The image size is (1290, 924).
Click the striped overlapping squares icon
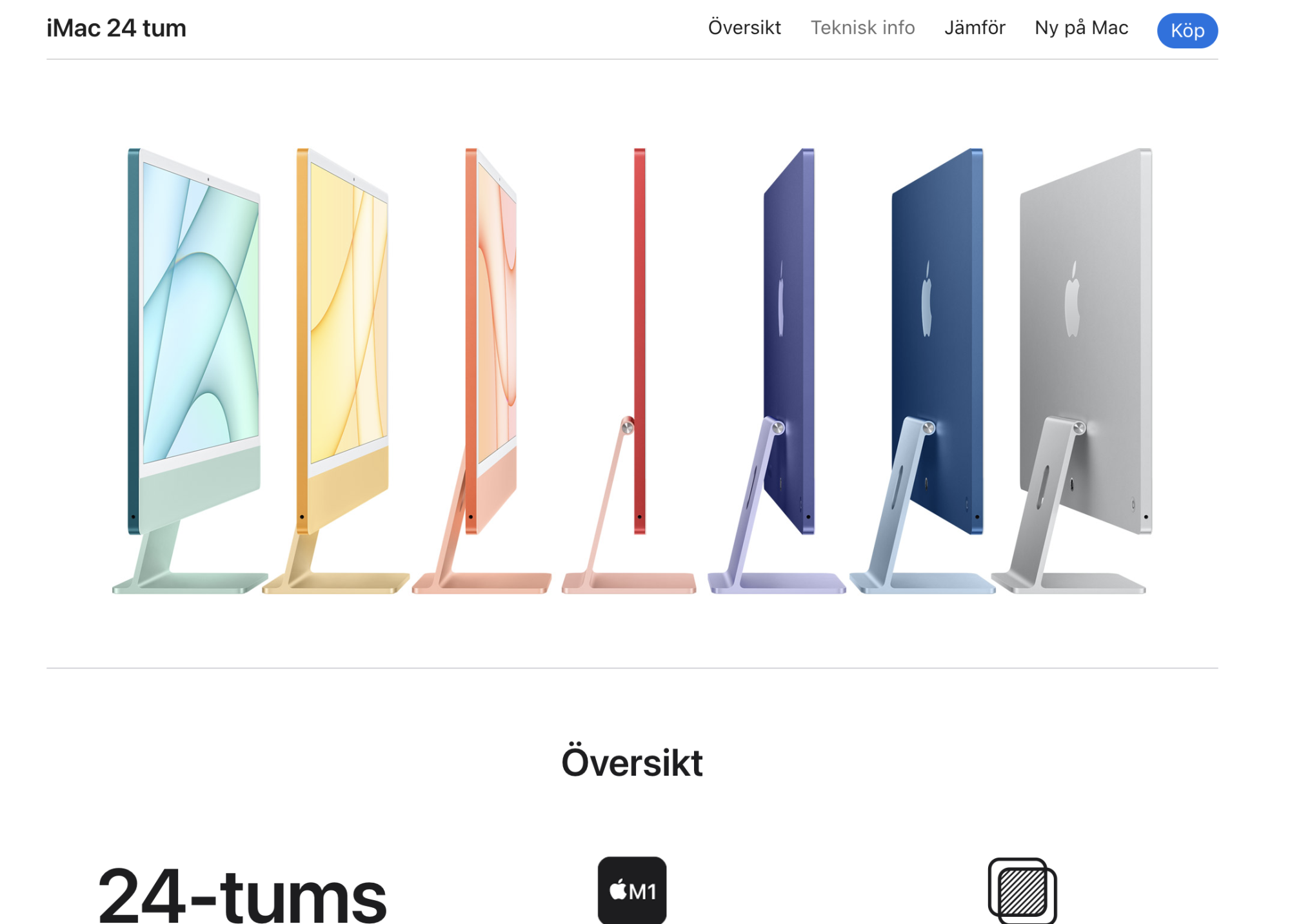(x=1022, y=890)
